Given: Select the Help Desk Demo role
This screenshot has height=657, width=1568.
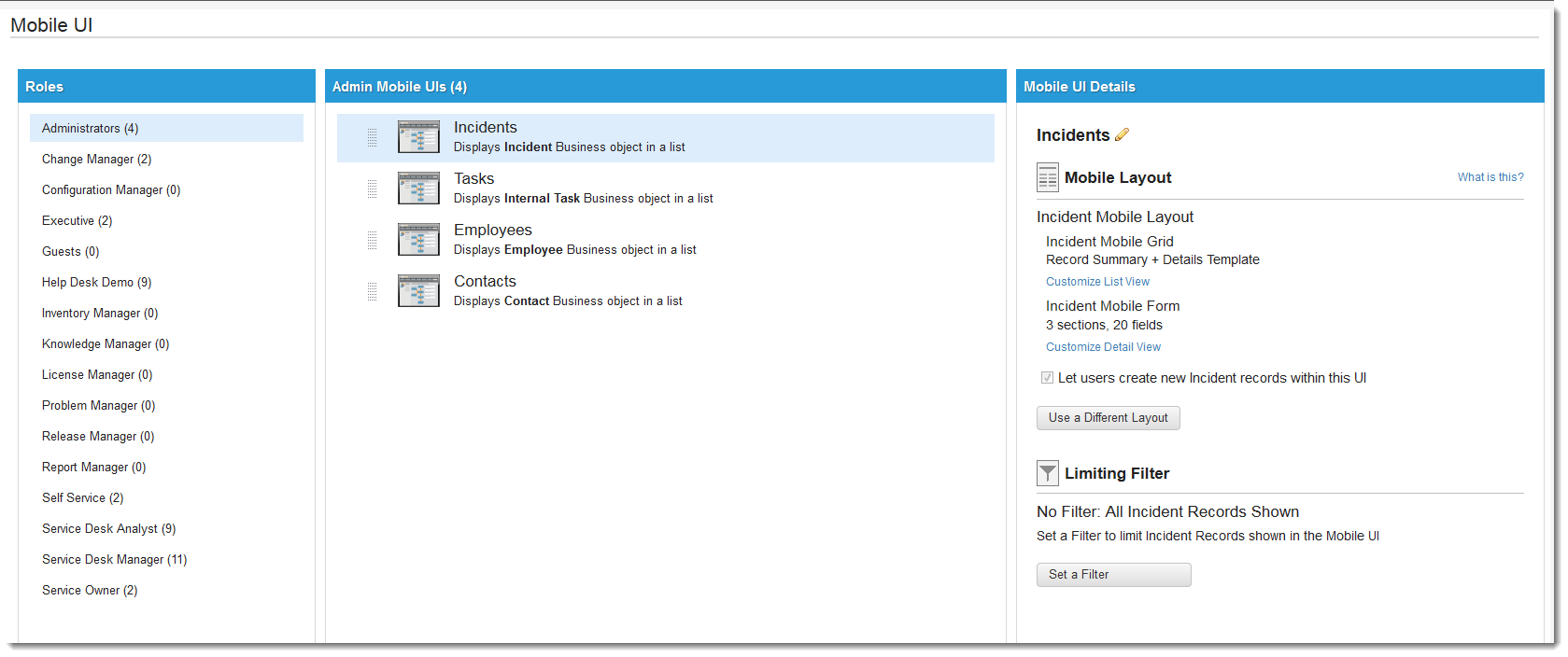Looking at the screenshot, I should pyautogui.click(x=96, y=283).
